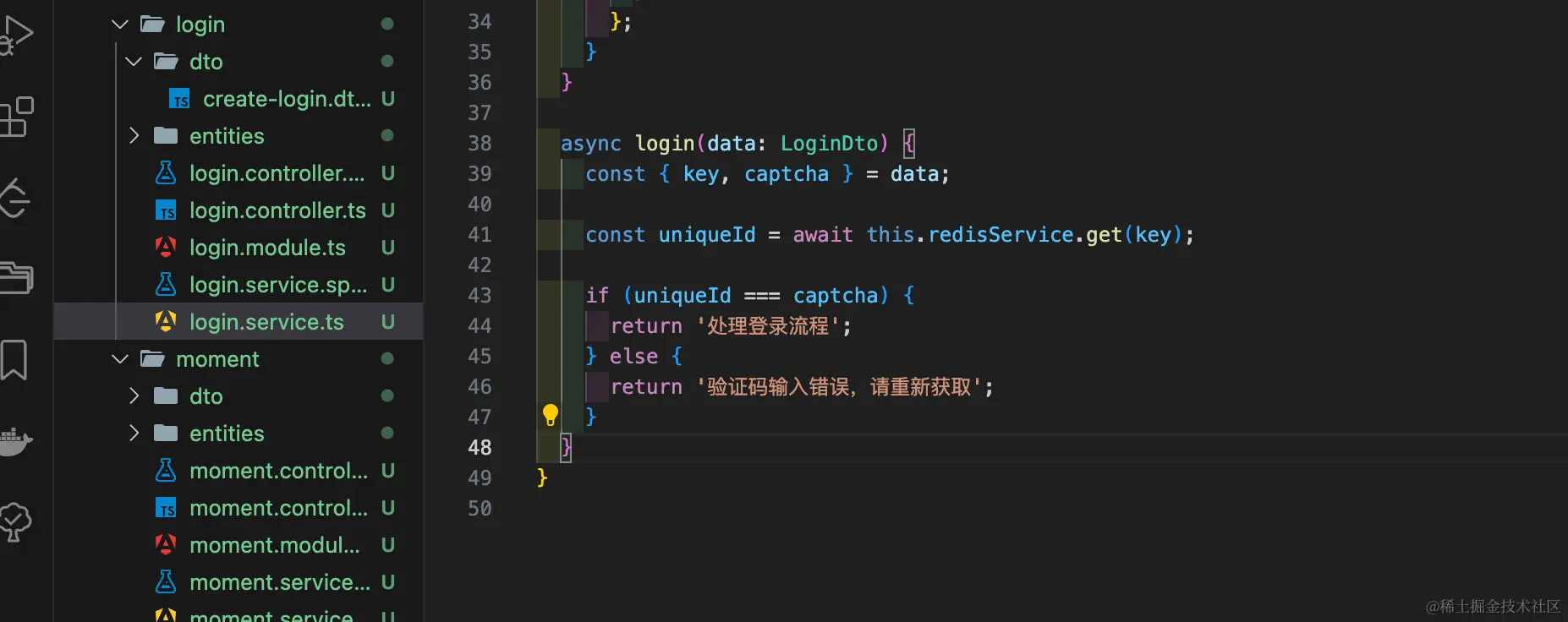This screenshot has height=622, width=1568.
Task: Open the project manager folders icon
Action: tap(15, 278)
